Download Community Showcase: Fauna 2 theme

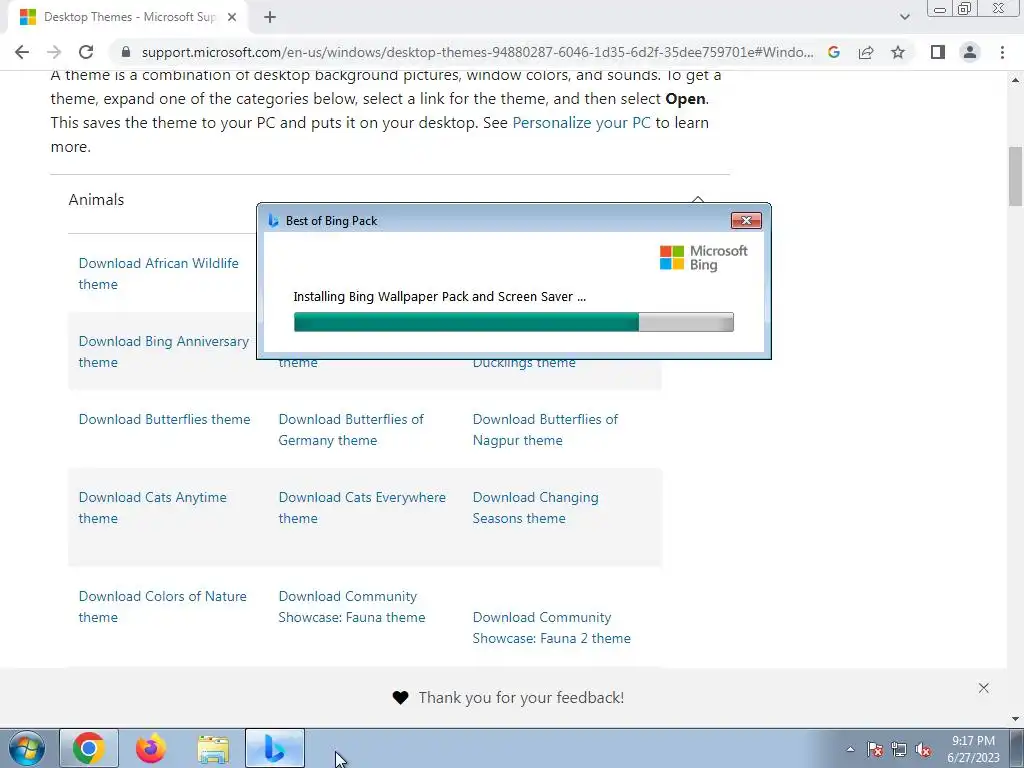[551, 628]
